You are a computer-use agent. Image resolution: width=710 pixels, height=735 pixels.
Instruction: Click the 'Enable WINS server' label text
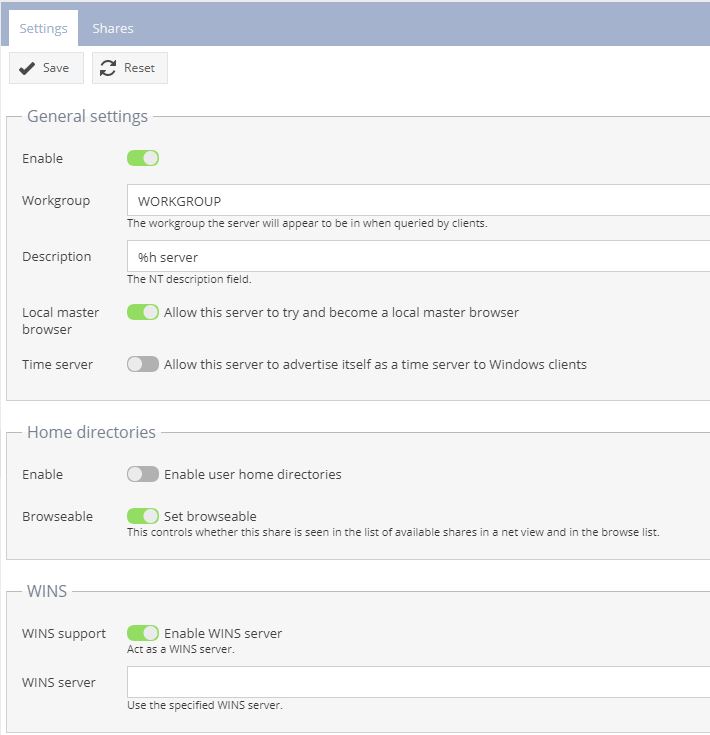click(223, 634)
